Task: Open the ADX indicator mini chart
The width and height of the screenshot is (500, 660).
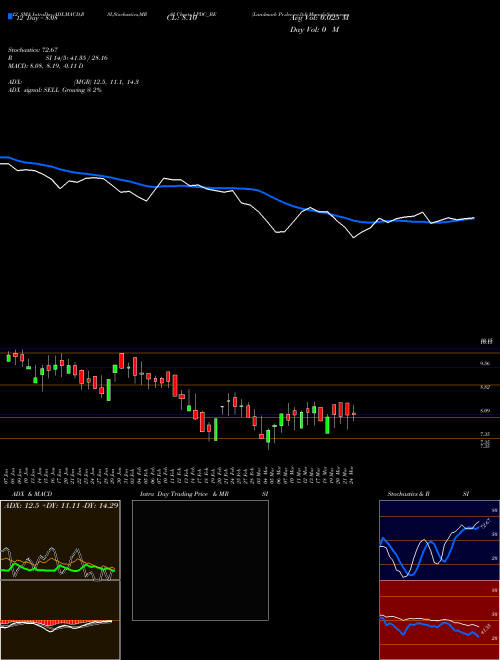Action: 60,540
